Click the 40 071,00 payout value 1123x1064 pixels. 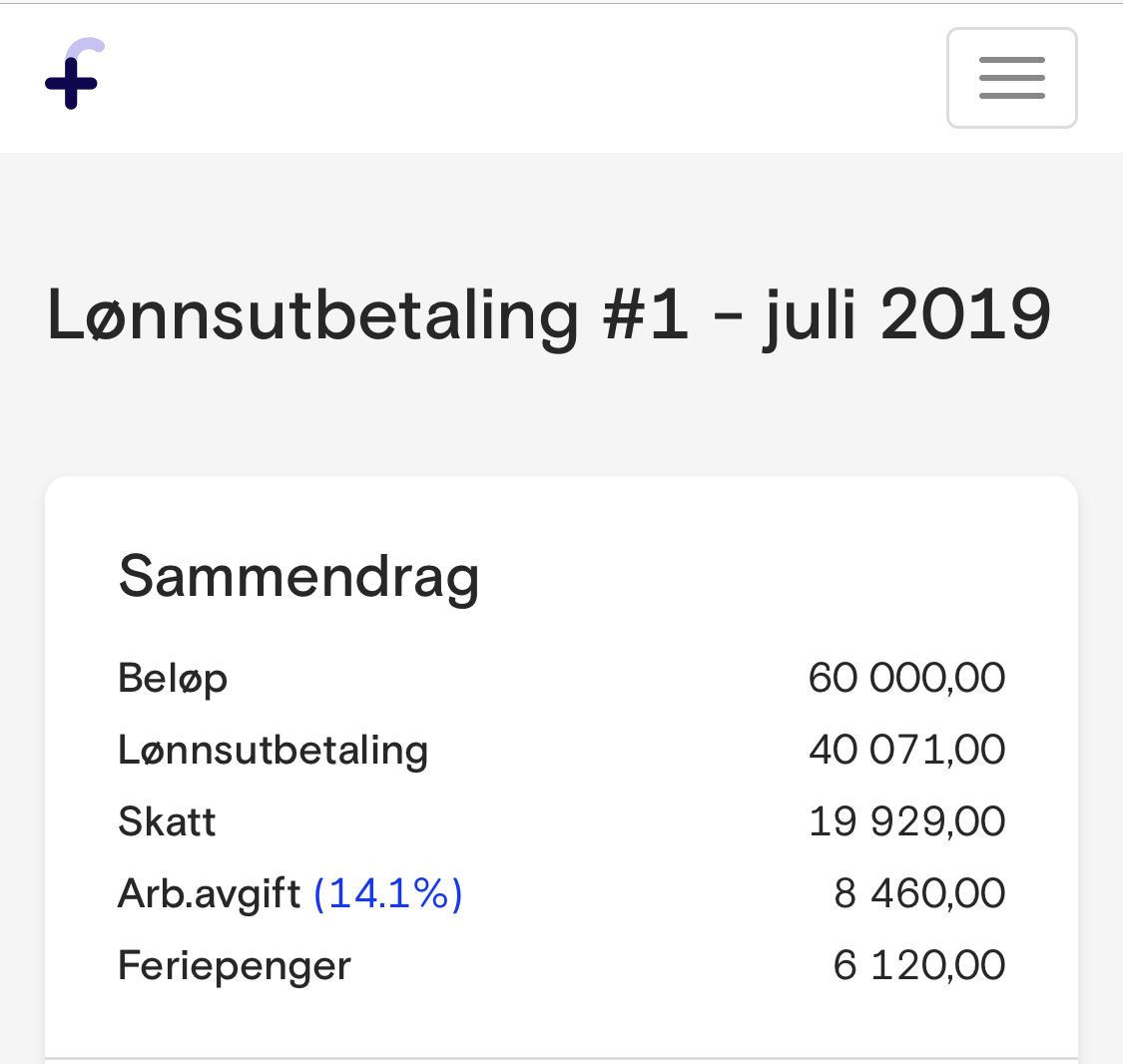906,750
